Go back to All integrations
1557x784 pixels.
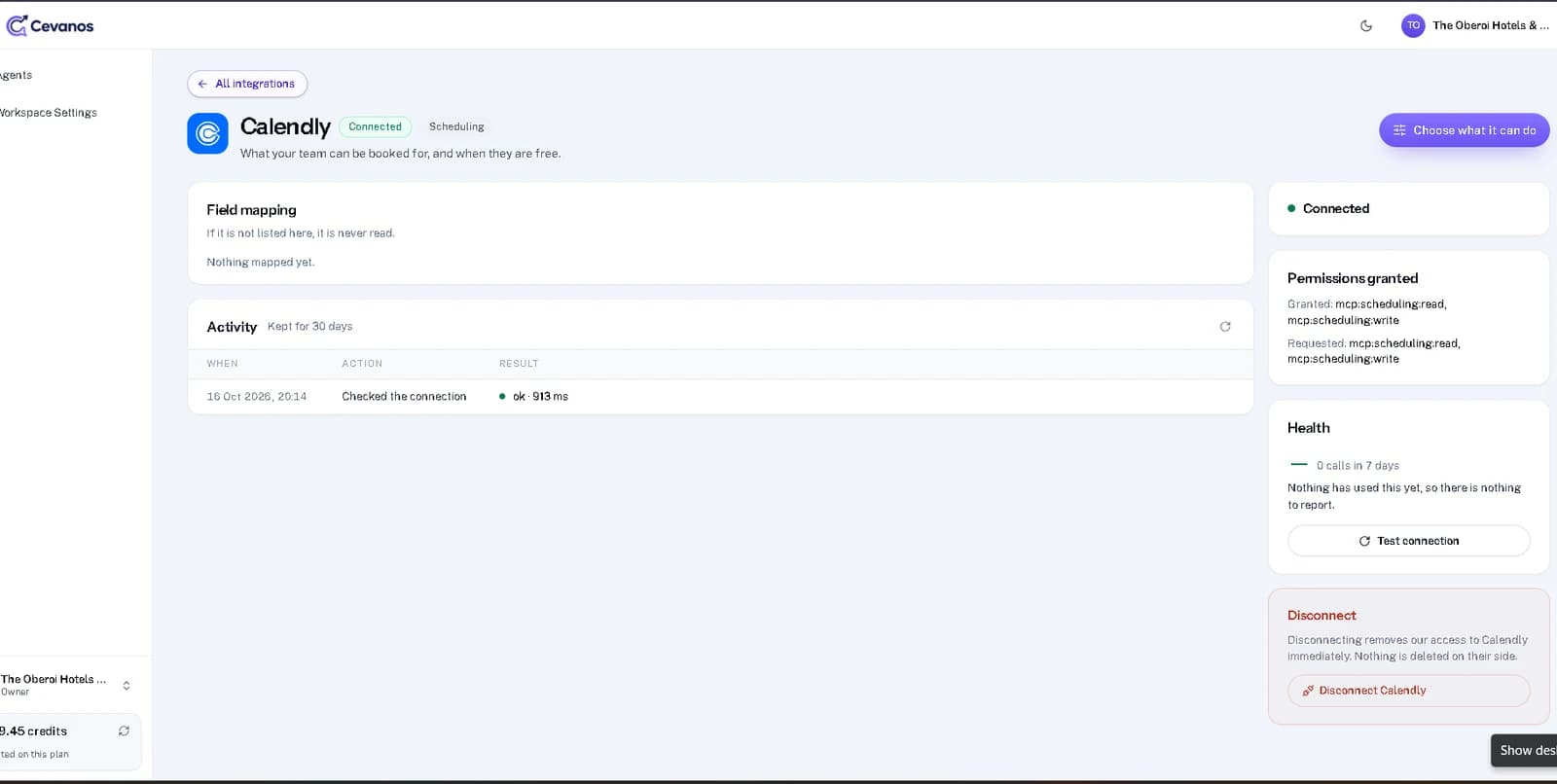coord(247,84)
